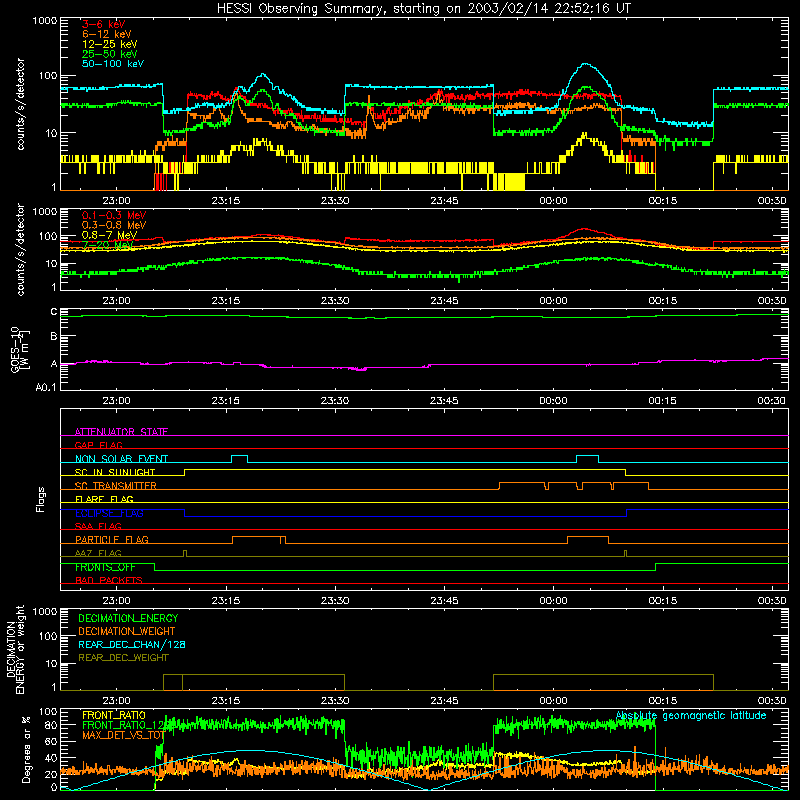Pick the BAD_PACKETS flag label

(109, 580)
